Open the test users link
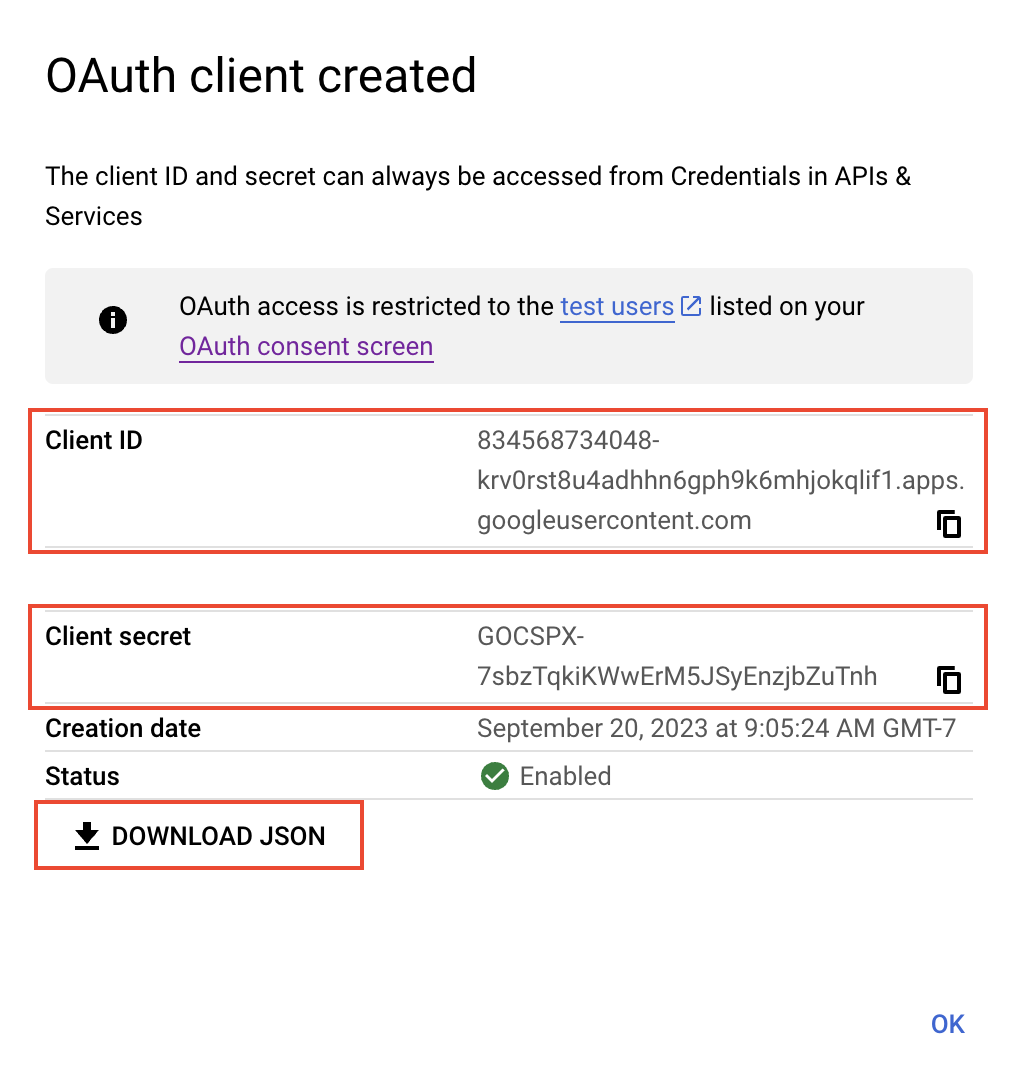The width and height of the screenshot is (1017, 1081). coord(617,307)
